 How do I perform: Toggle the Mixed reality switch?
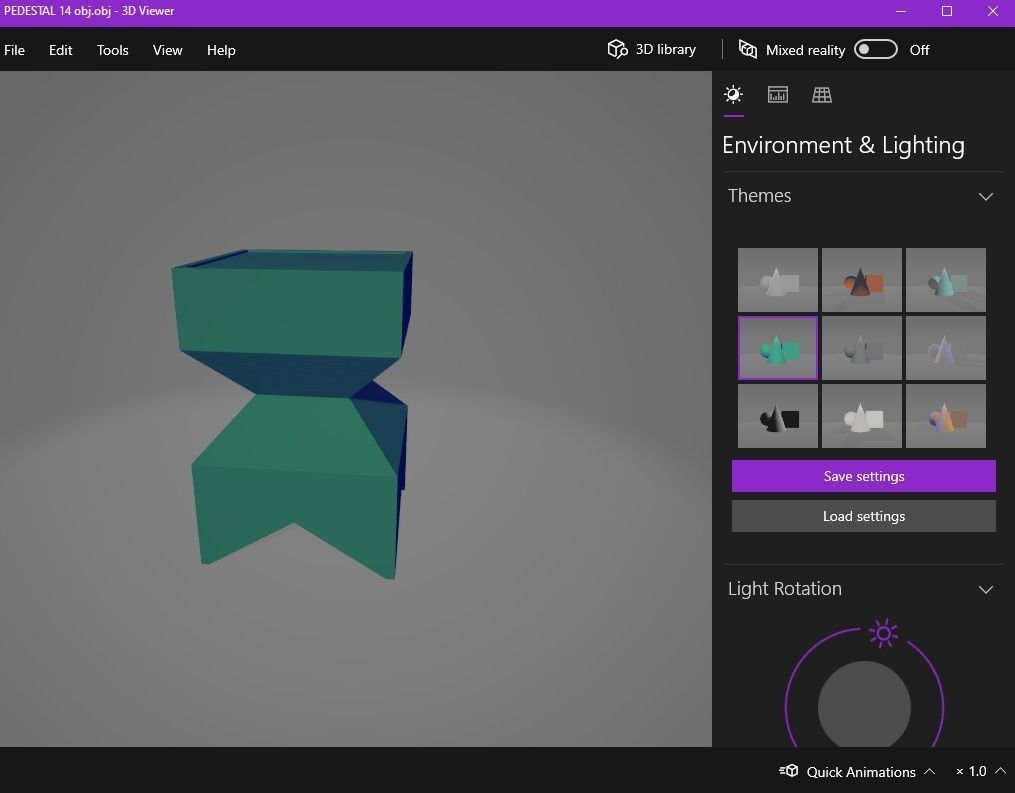875,50
